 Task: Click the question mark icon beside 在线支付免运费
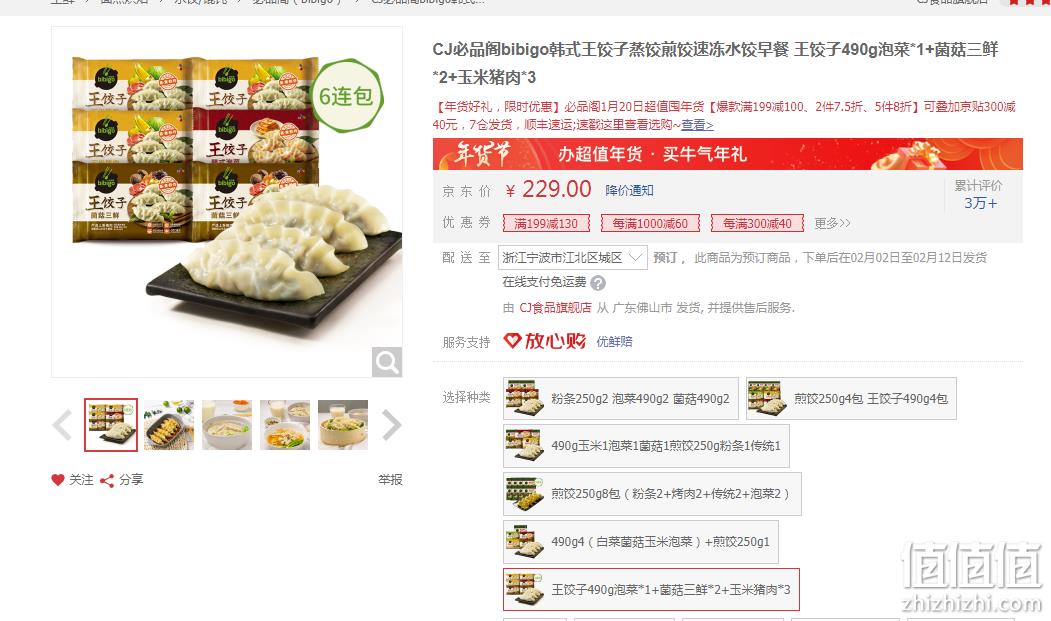pos(598,283)
